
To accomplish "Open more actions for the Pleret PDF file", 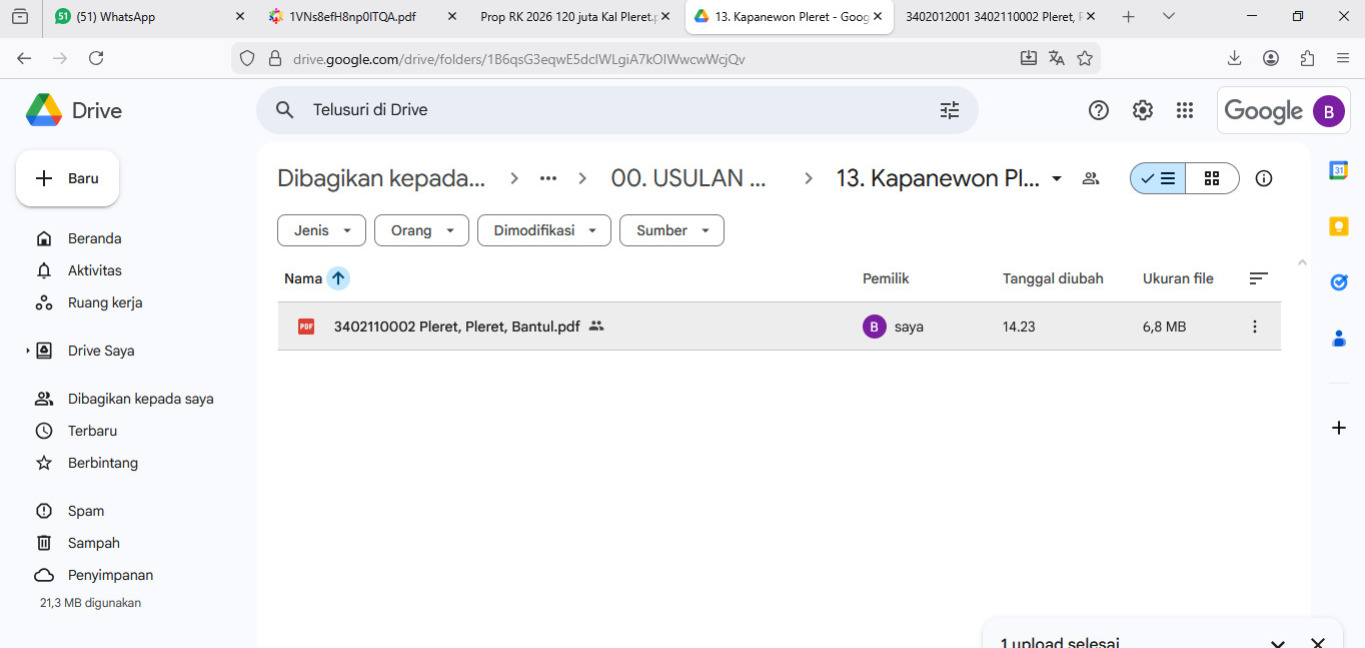I will click(x=1254, y=326).
